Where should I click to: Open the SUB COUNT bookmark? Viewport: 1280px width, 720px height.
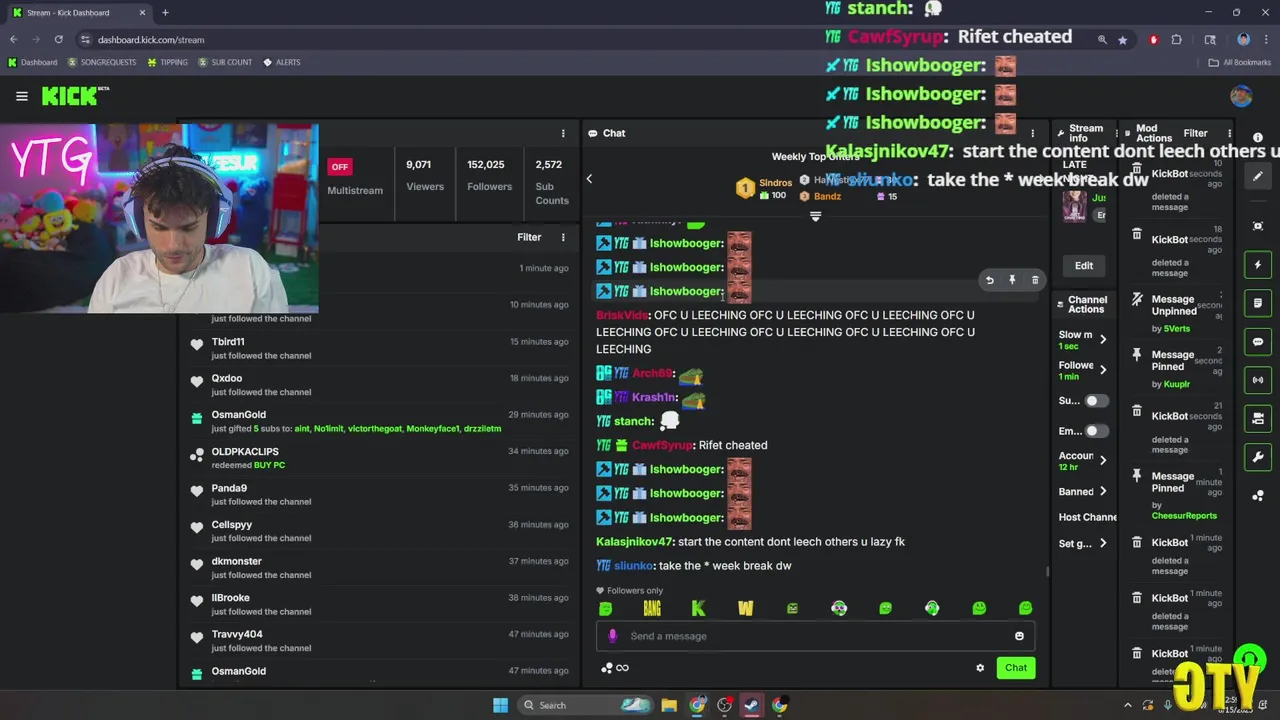click(x=225, y=62)
